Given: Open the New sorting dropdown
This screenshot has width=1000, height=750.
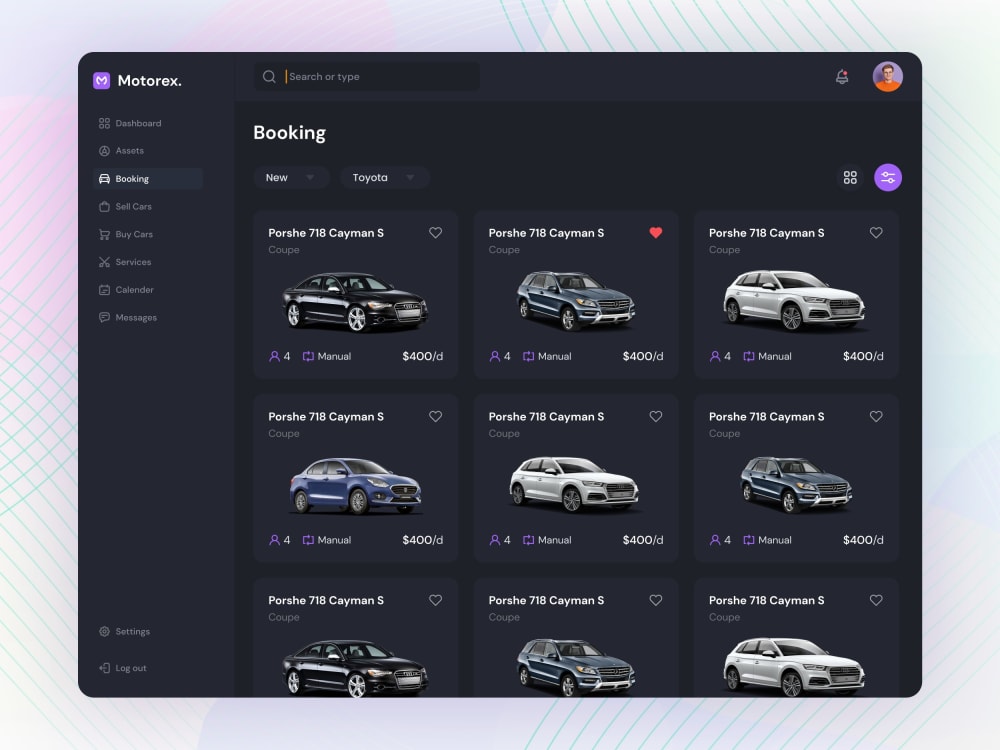Looking at the screenshot, I should 290,177.
